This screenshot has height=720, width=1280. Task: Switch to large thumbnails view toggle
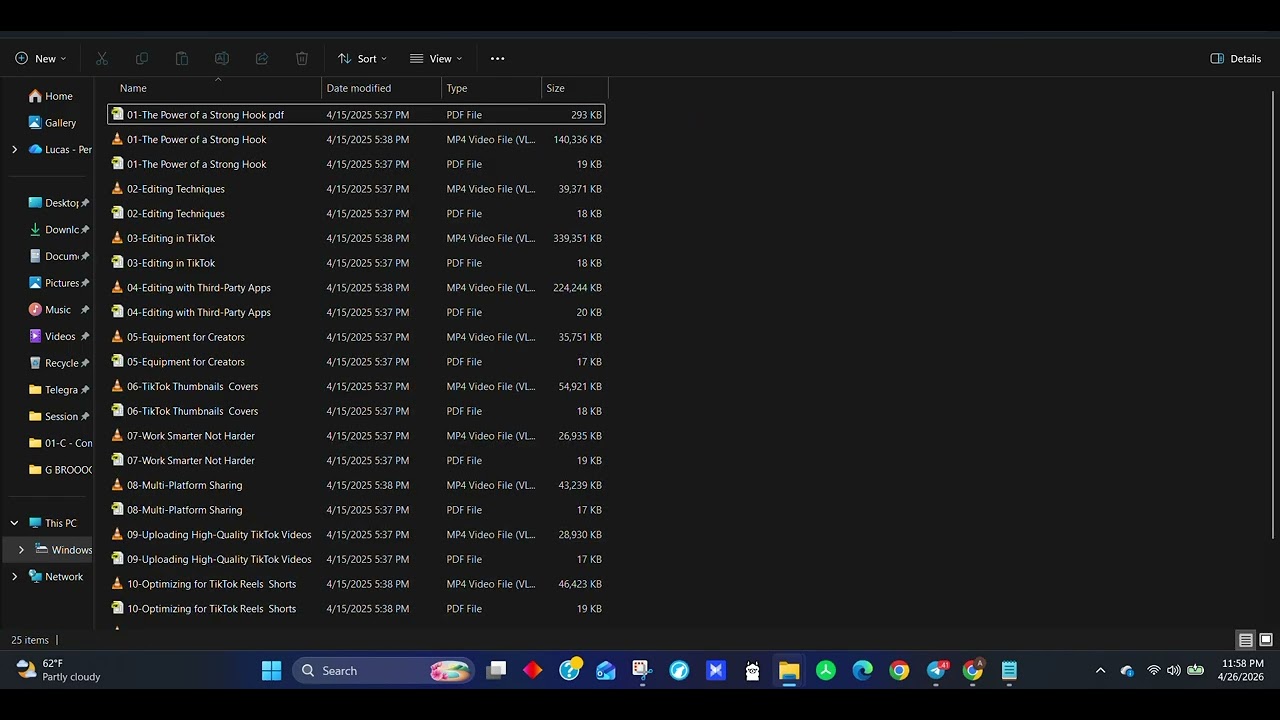(x=1266, y=640)
